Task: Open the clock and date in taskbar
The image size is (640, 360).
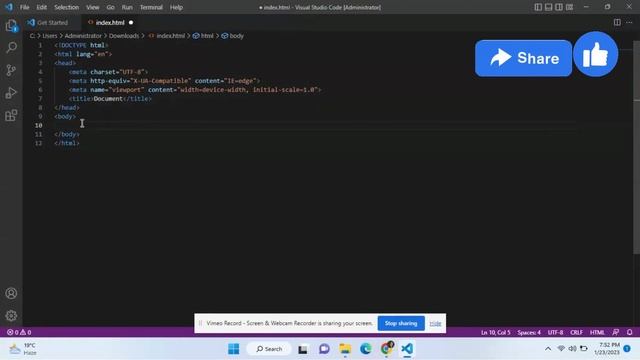Action: [x=607, y=349]
